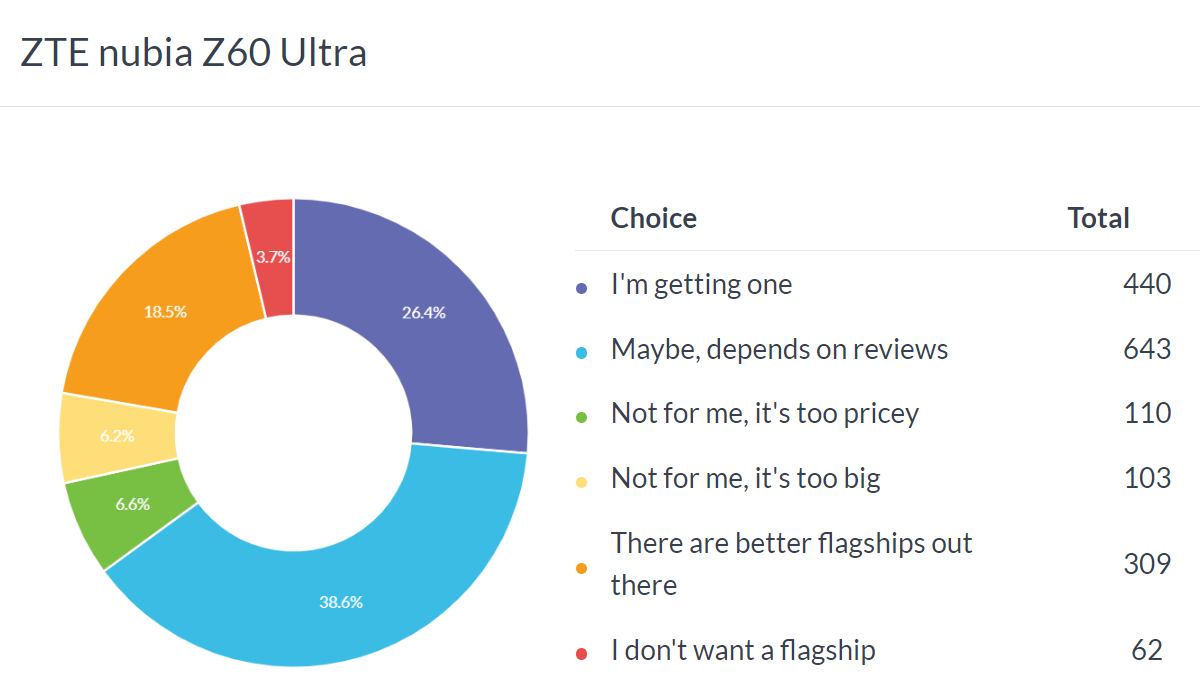This screenshot has height=684, width=1200.
Task: Click the blue dot beside "Maybe, depends on reviews"
Action: 582,352
